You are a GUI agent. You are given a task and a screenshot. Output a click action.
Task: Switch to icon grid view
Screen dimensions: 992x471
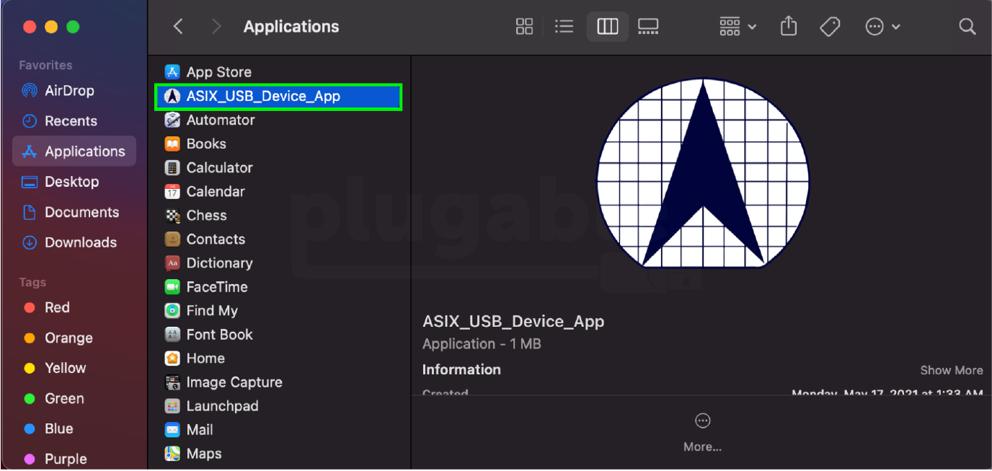[524, 27]
